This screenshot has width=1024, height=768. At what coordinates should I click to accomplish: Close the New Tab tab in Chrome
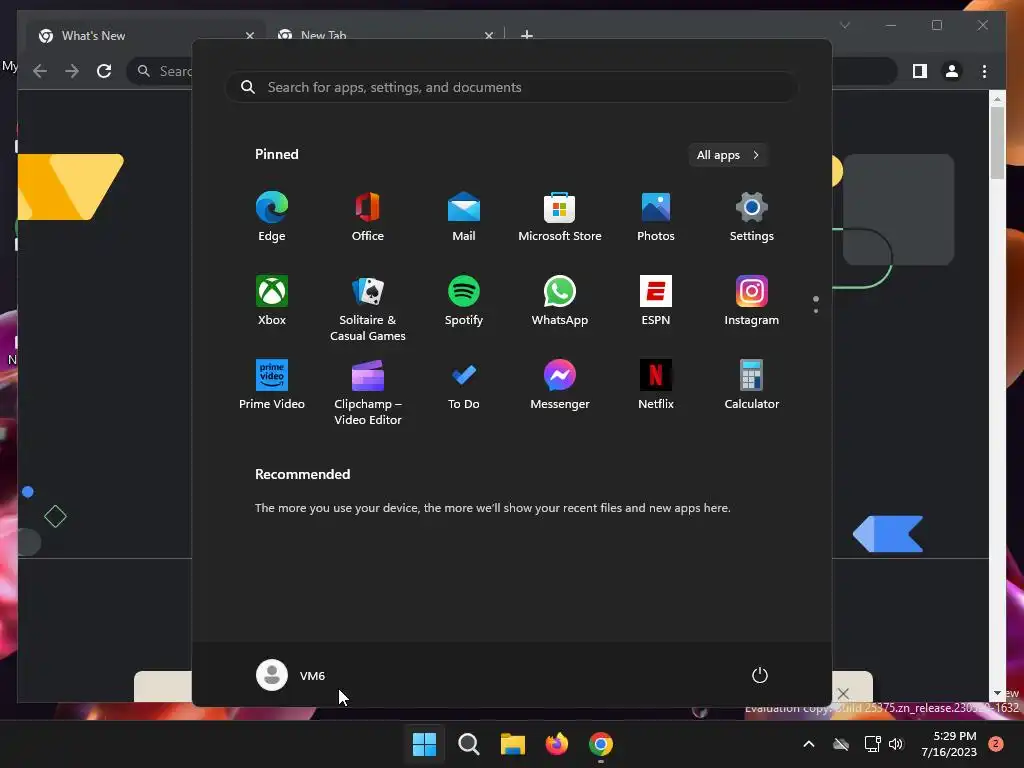[488, 35]
